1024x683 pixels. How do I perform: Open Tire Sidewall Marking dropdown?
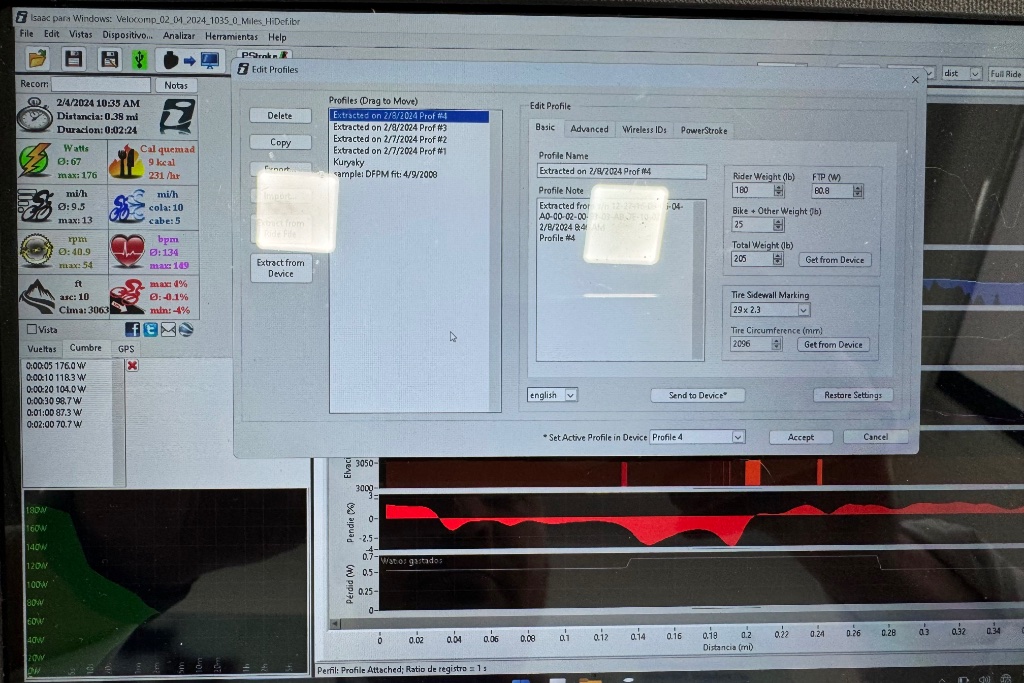click(x=771, y=310)
